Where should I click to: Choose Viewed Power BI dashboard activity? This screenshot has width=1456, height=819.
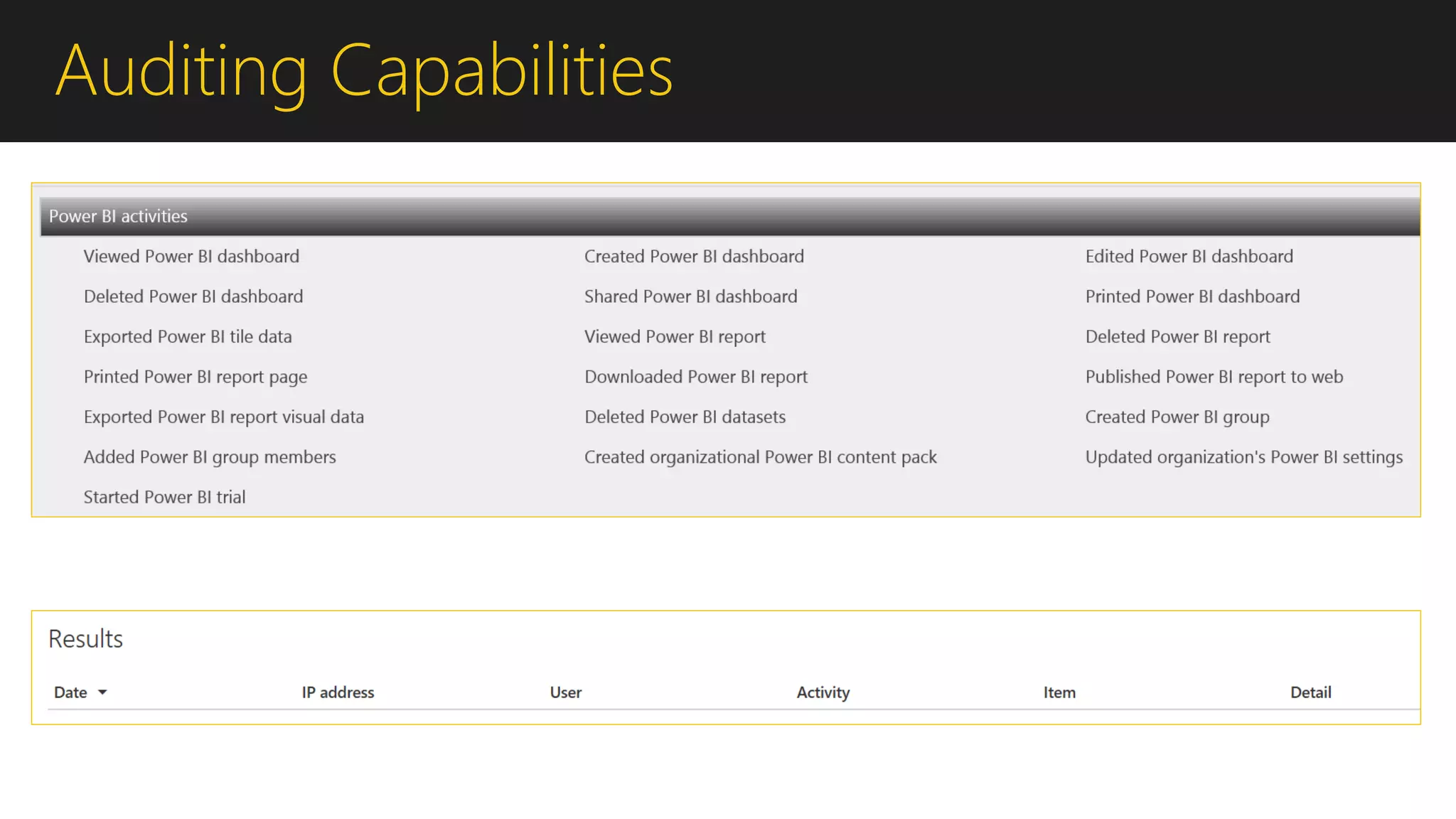pyautogui.click(x=191, y=257)
